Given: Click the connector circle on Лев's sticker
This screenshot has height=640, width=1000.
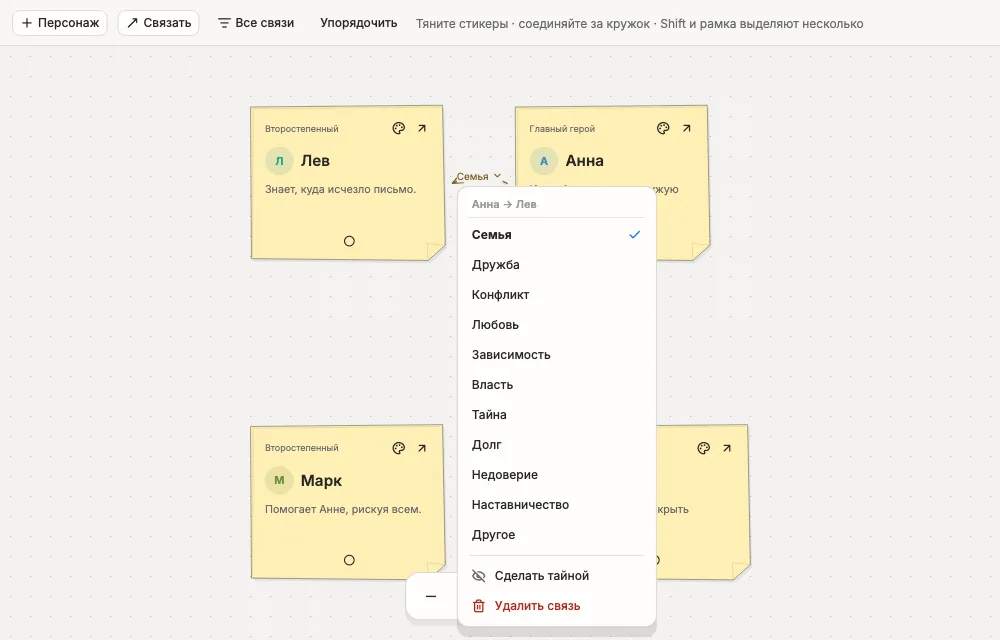Looking at the screenshot, I should (349, 241).
